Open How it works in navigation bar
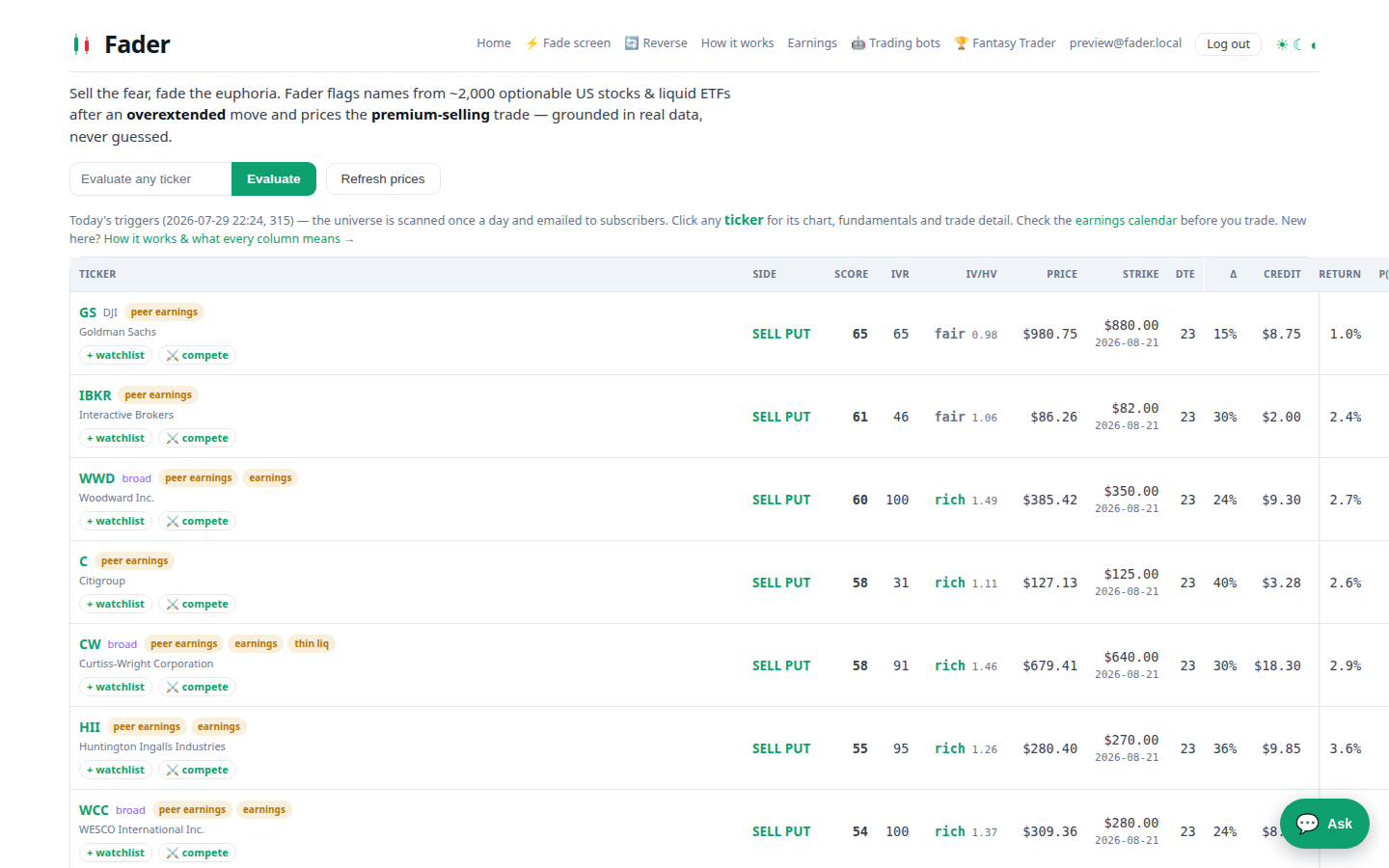Screen dimensions: 1389x868 737,43
